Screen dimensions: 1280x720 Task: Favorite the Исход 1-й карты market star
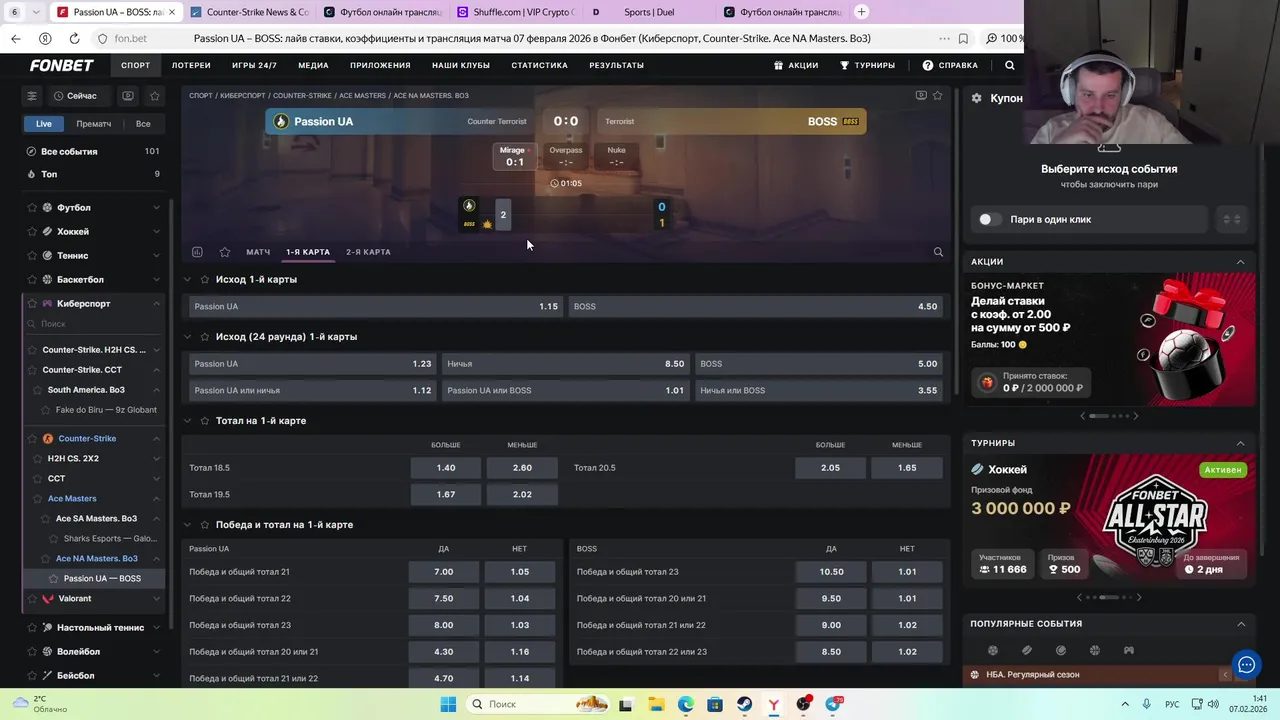coord(205,280)
